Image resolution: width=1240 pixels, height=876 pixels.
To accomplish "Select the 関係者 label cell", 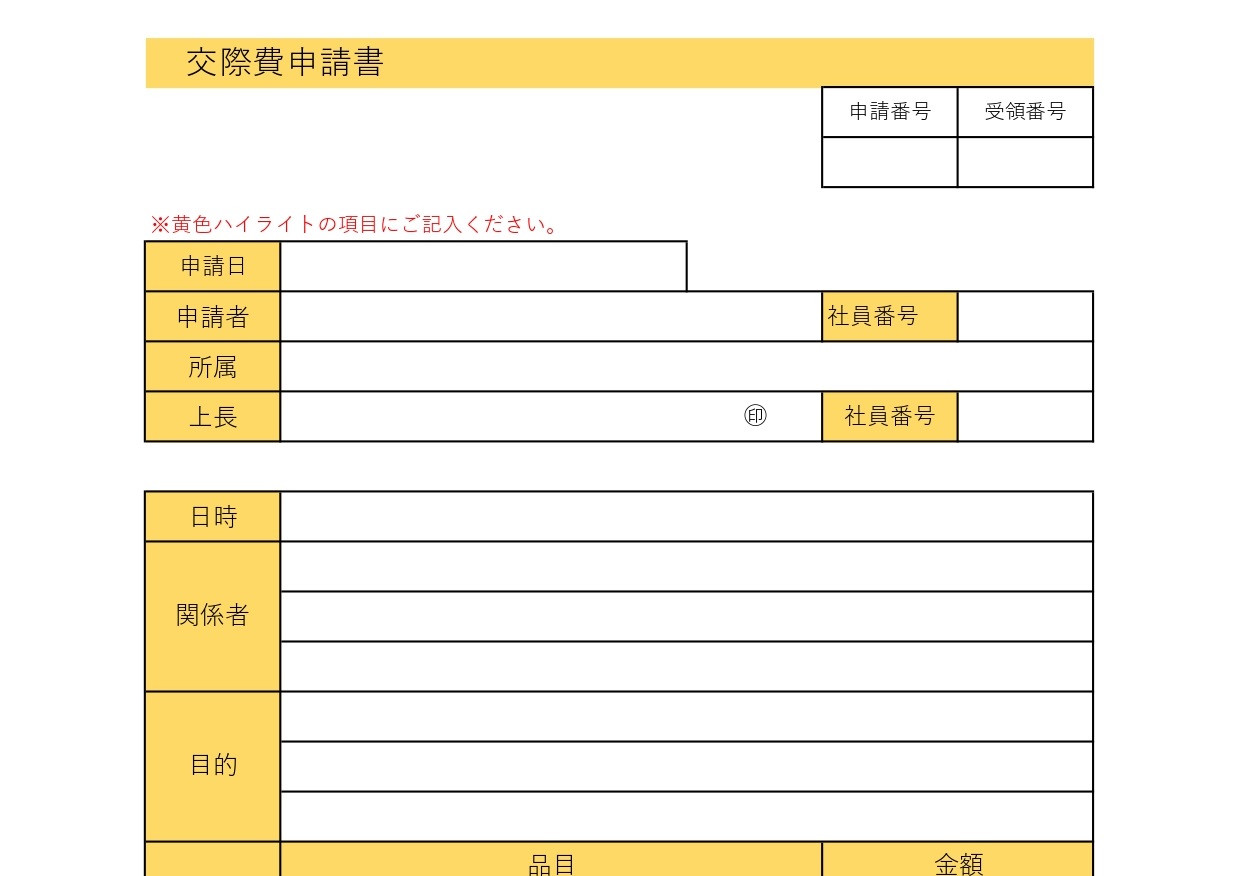I will (x=212, y=615).
